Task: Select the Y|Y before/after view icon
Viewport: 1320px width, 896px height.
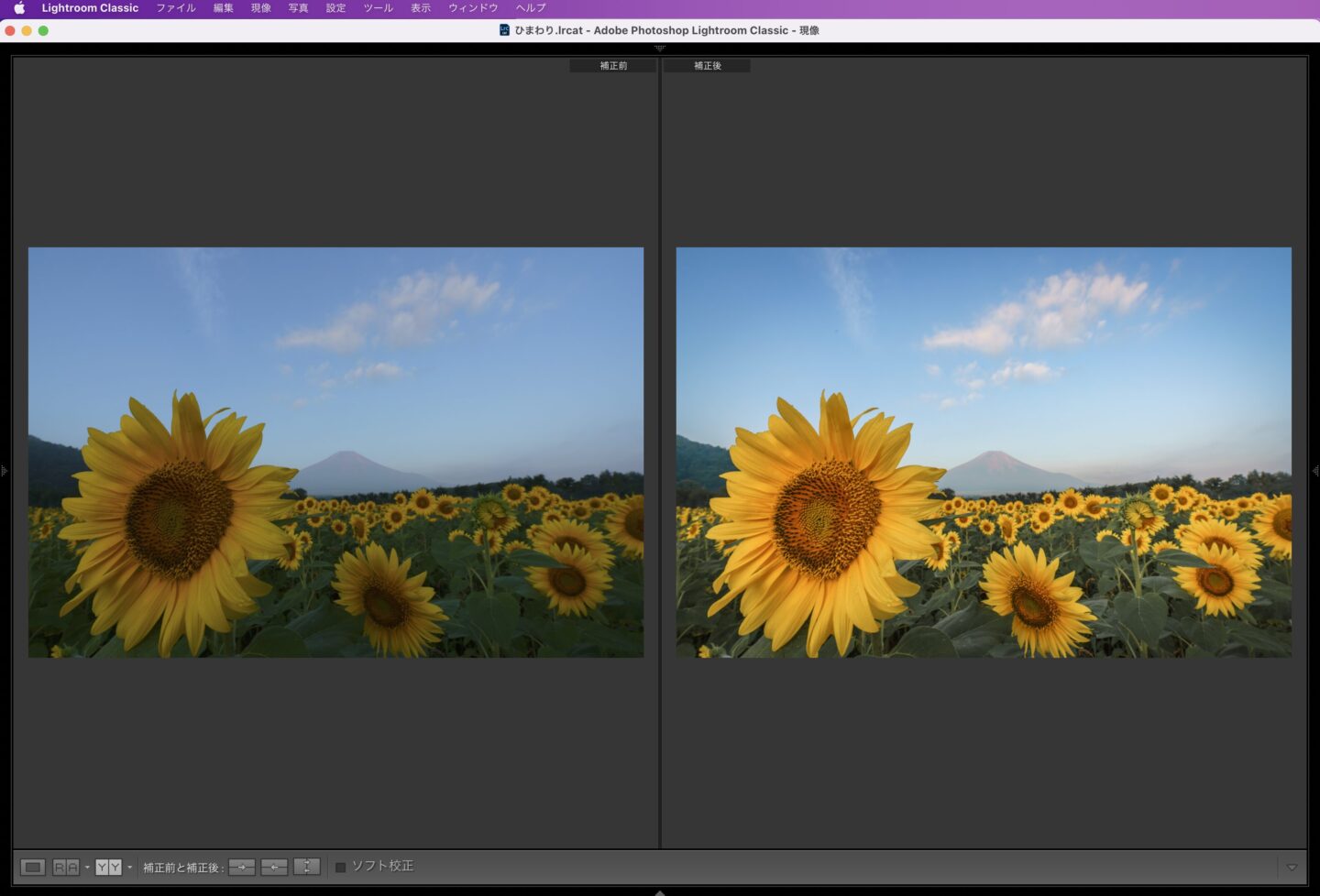Action: [x=108, y=867]
